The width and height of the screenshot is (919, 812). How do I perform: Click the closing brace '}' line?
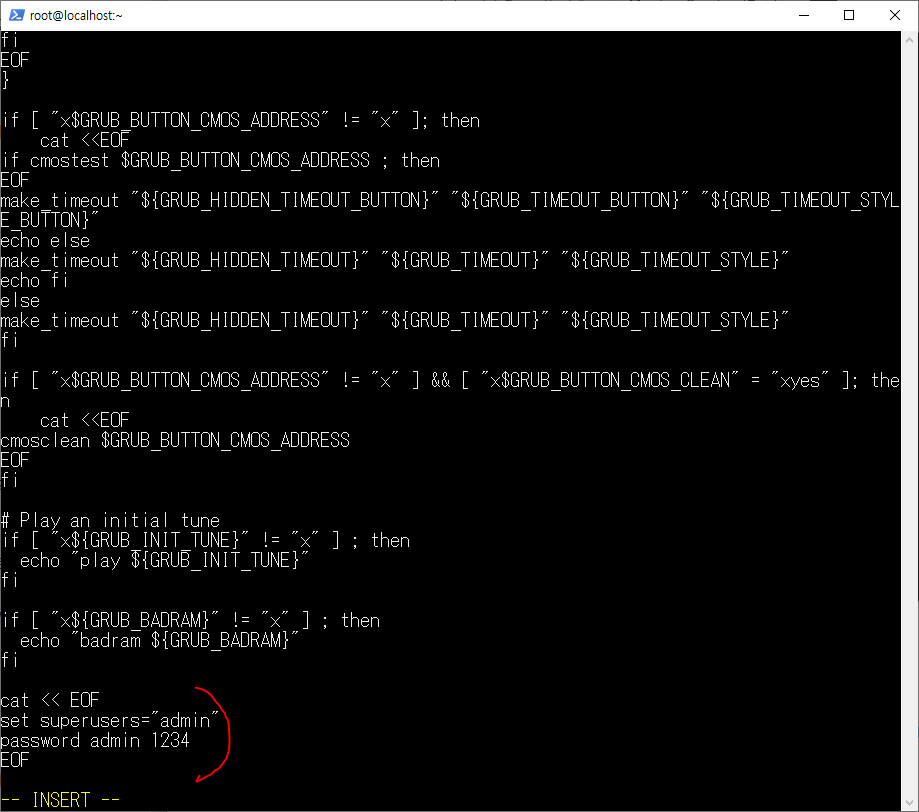pos(5,80)
